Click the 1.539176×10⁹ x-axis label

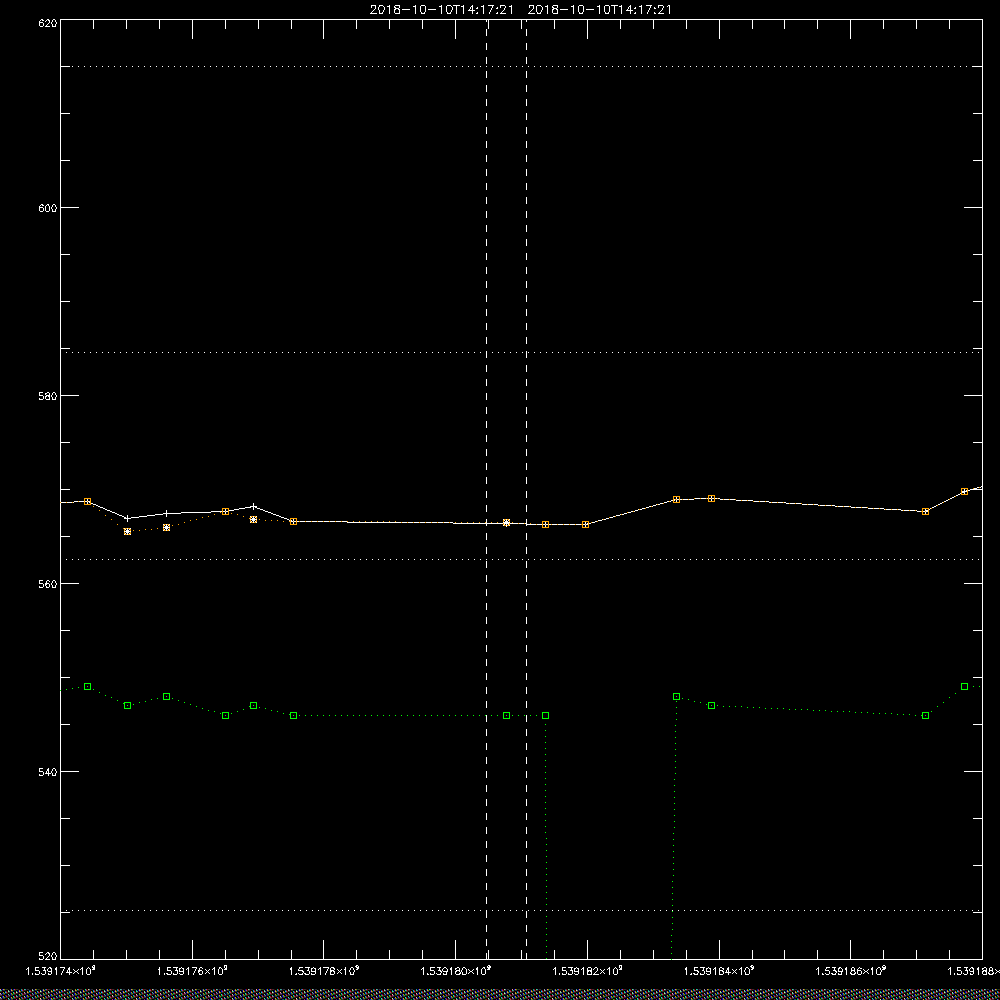[x=192, y=971]
